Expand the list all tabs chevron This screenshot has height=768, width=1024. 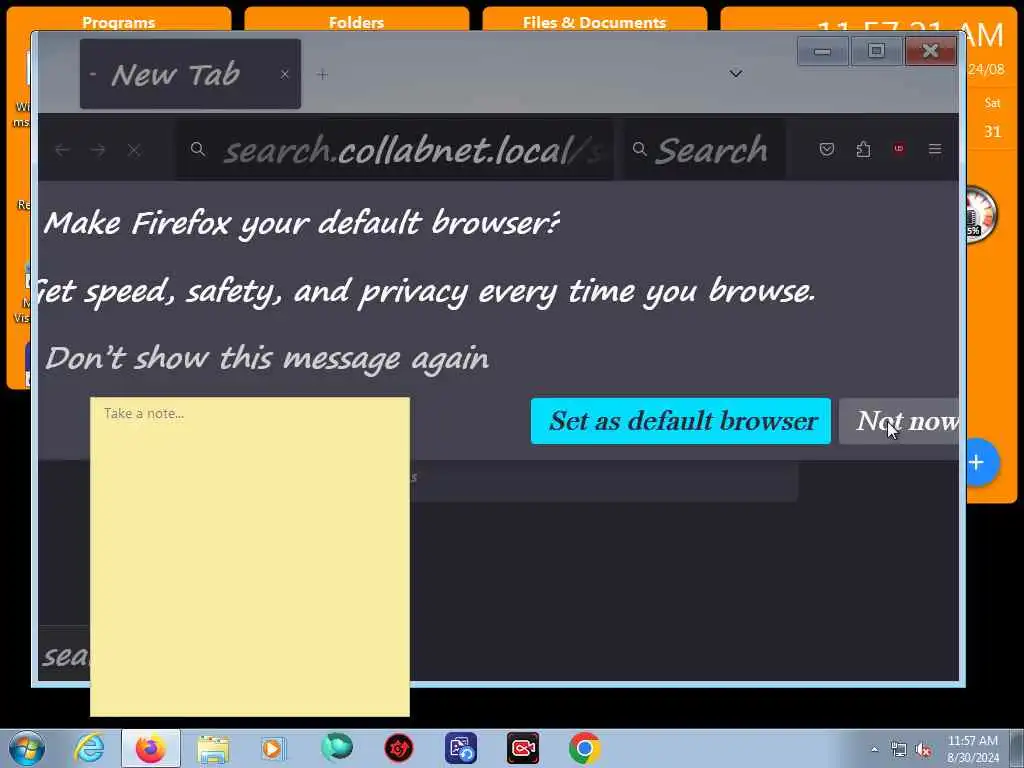736,74
